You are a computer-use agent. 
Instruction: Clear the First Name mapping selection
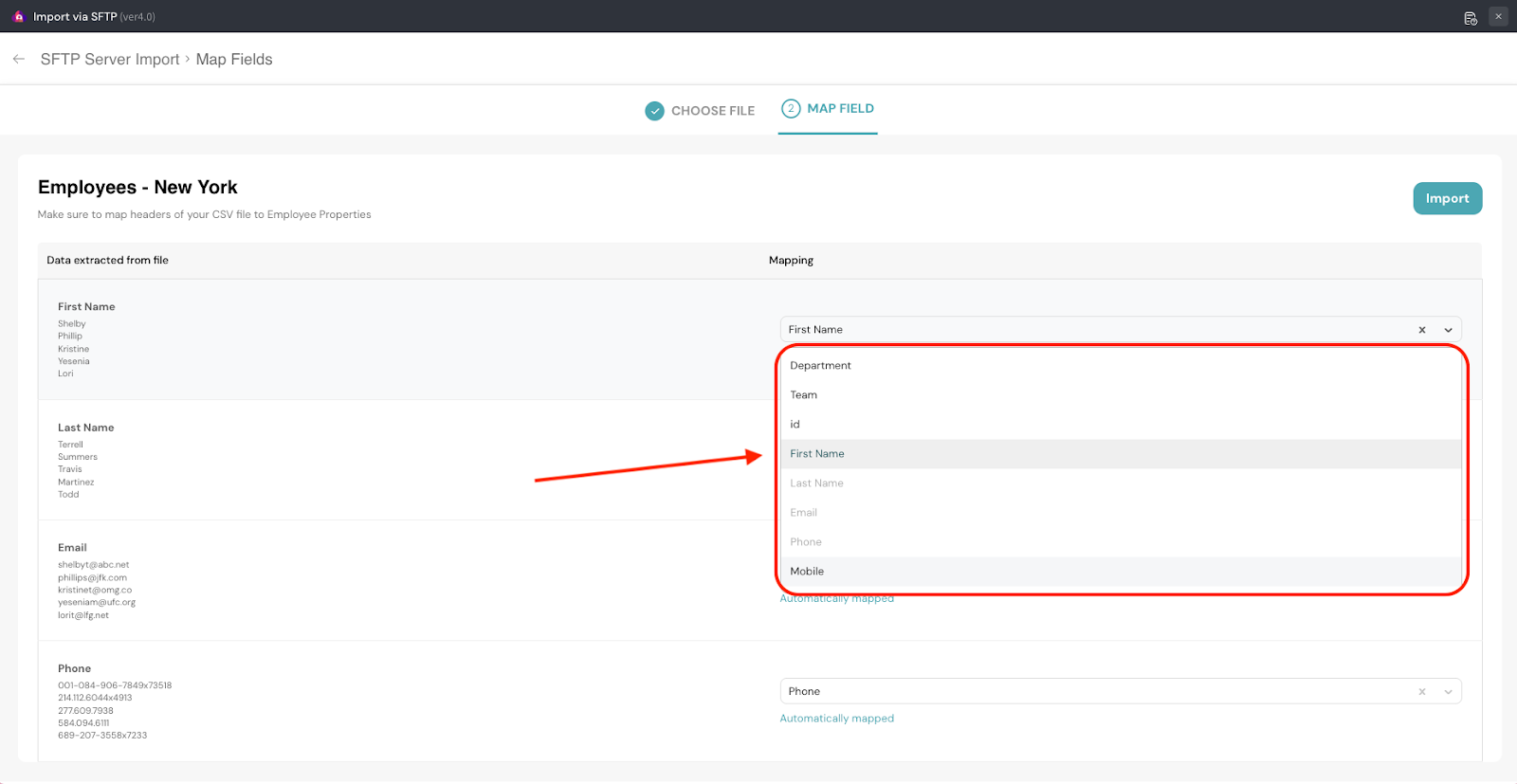[x=1421, y=330]
